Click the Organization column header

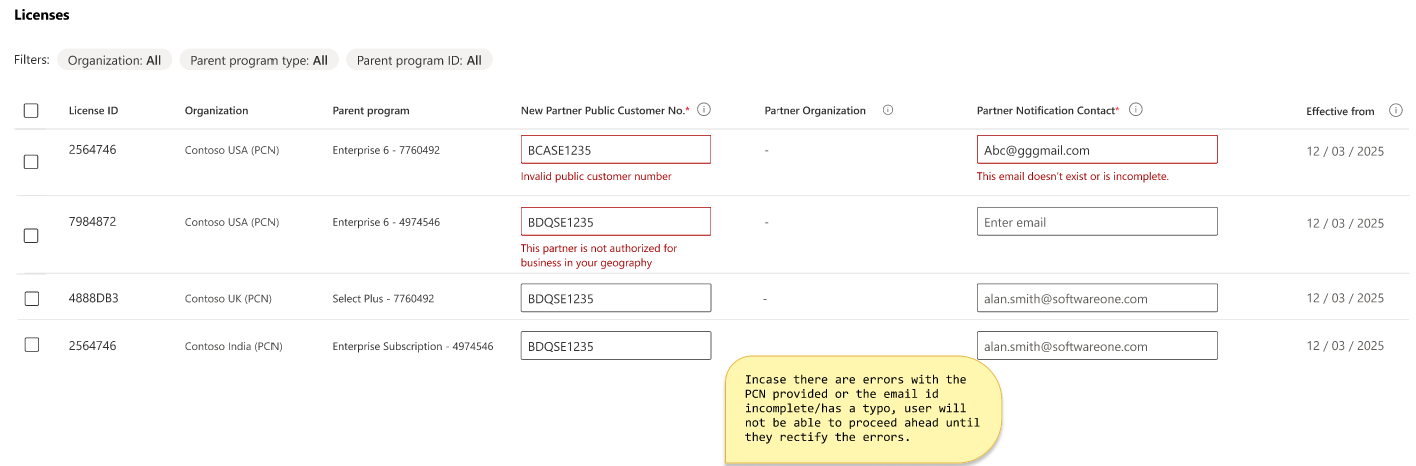[216, 111]
